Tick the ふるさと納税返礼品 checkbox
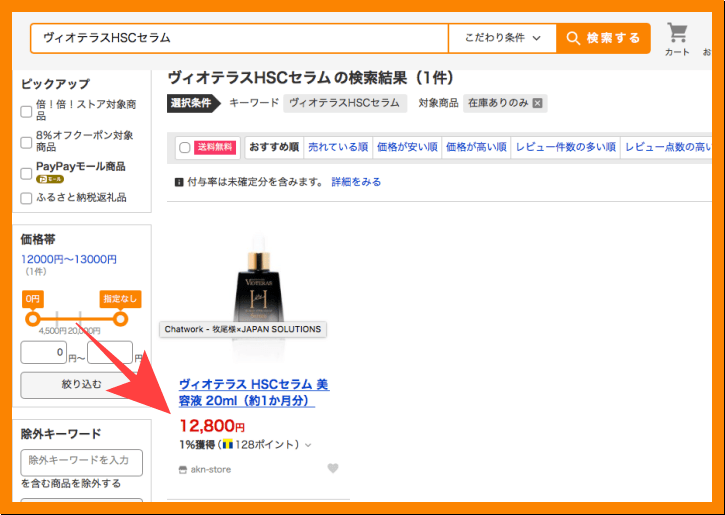Viewport: 725px width, 515px height. [27, 198]
